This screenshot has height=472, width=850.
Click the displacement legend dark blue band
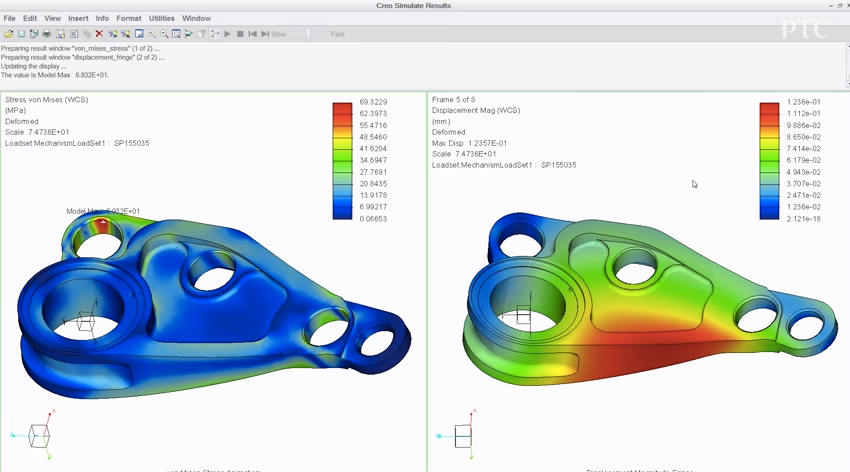[x=769, y=212]
